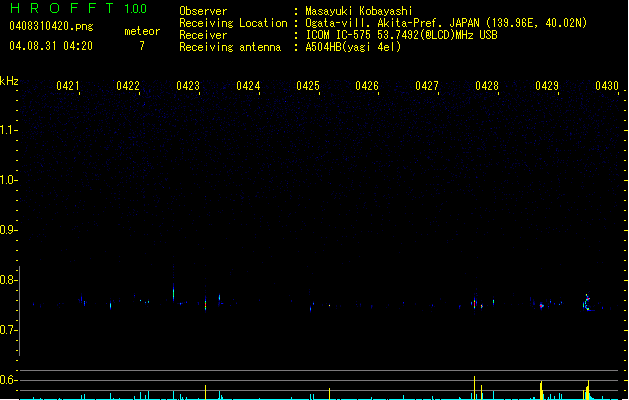Click the date stamp 04.08.31 04:20
The width and height of the screenshot is (629, 400).
coord(51,46)
